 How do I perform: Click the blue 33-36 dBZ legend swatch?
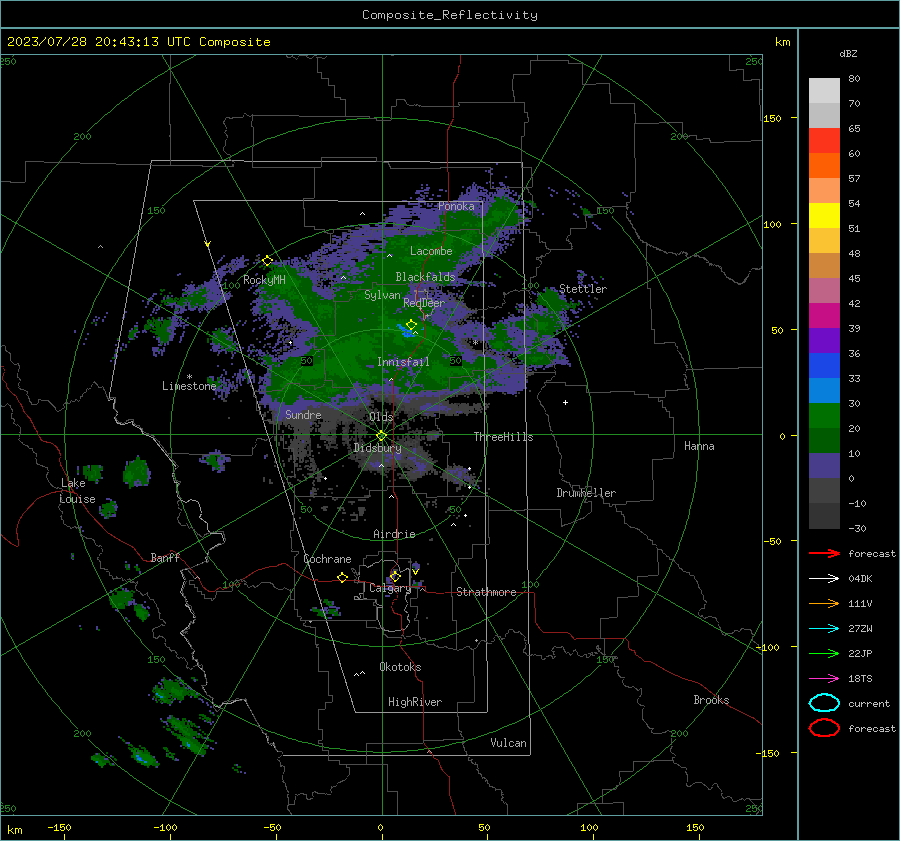(824, 365)
